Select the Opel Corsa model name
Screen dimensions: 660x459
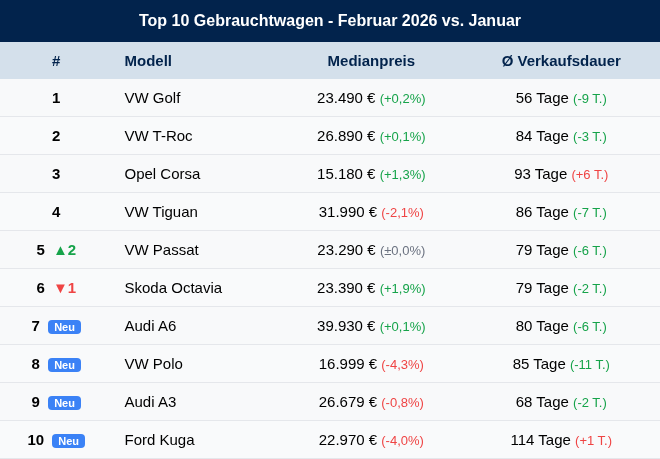click(x=162, y=174)
